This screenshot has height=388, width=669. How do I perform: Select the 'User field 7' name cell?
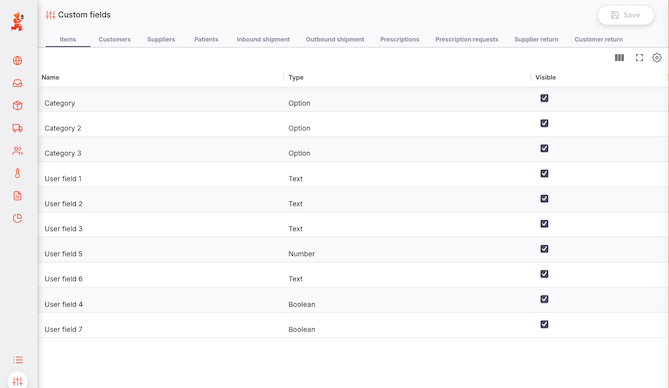[64, 330]
